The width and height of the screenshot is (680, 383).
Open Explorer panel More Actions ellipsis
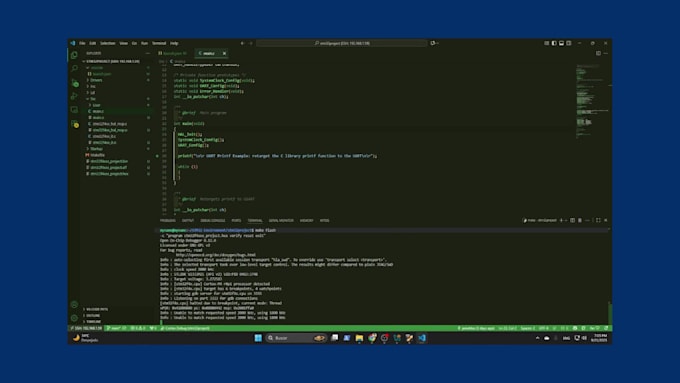[x=148, y=53]
